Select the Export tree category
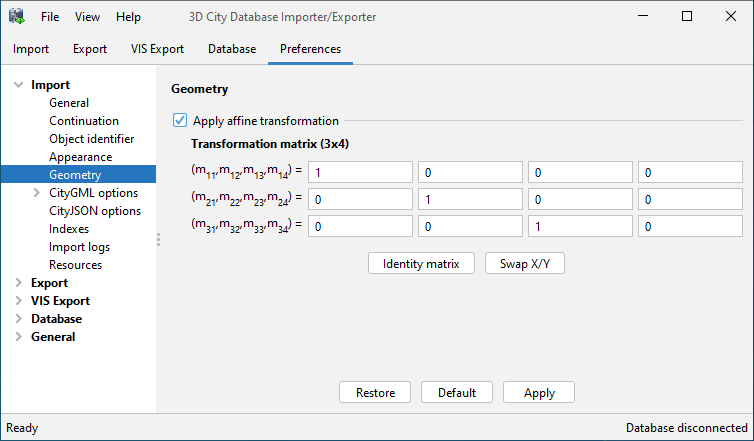This screenshot has width=754, height=441. pyautogui.click(x=49, y=283)
